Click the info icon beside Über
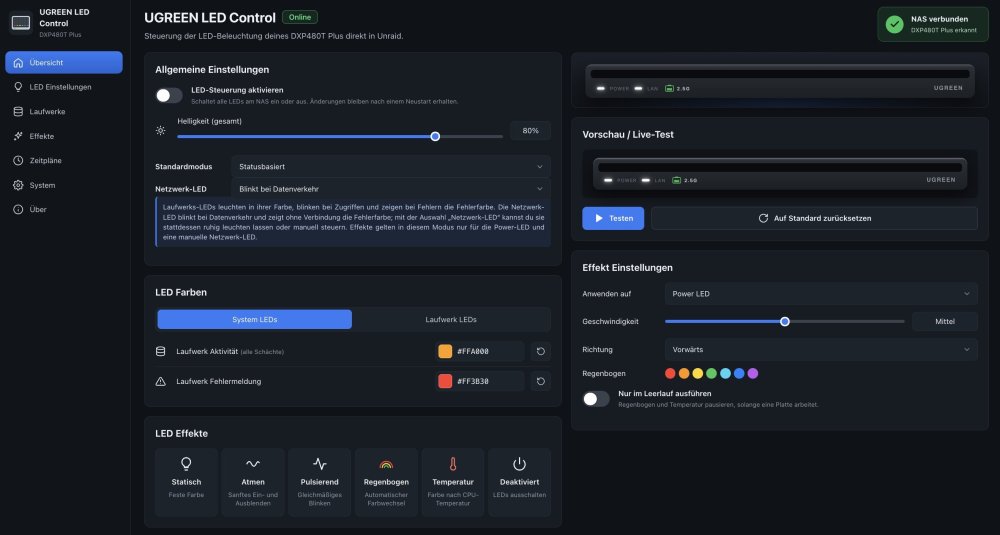 pyautogui.click(x=18, y=209)
